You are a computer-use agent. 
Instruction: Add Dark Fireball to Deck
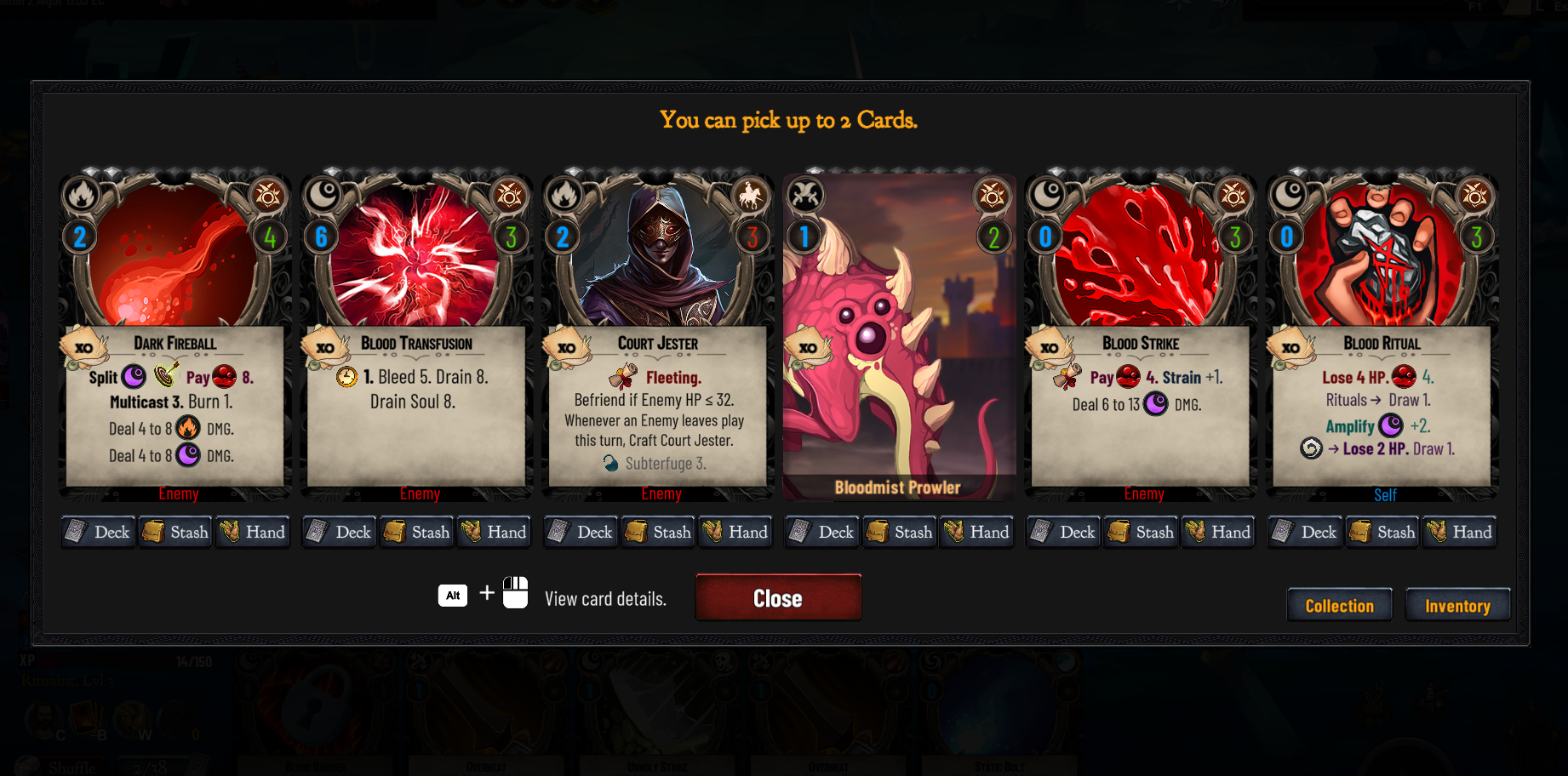(x=98, y=532)
